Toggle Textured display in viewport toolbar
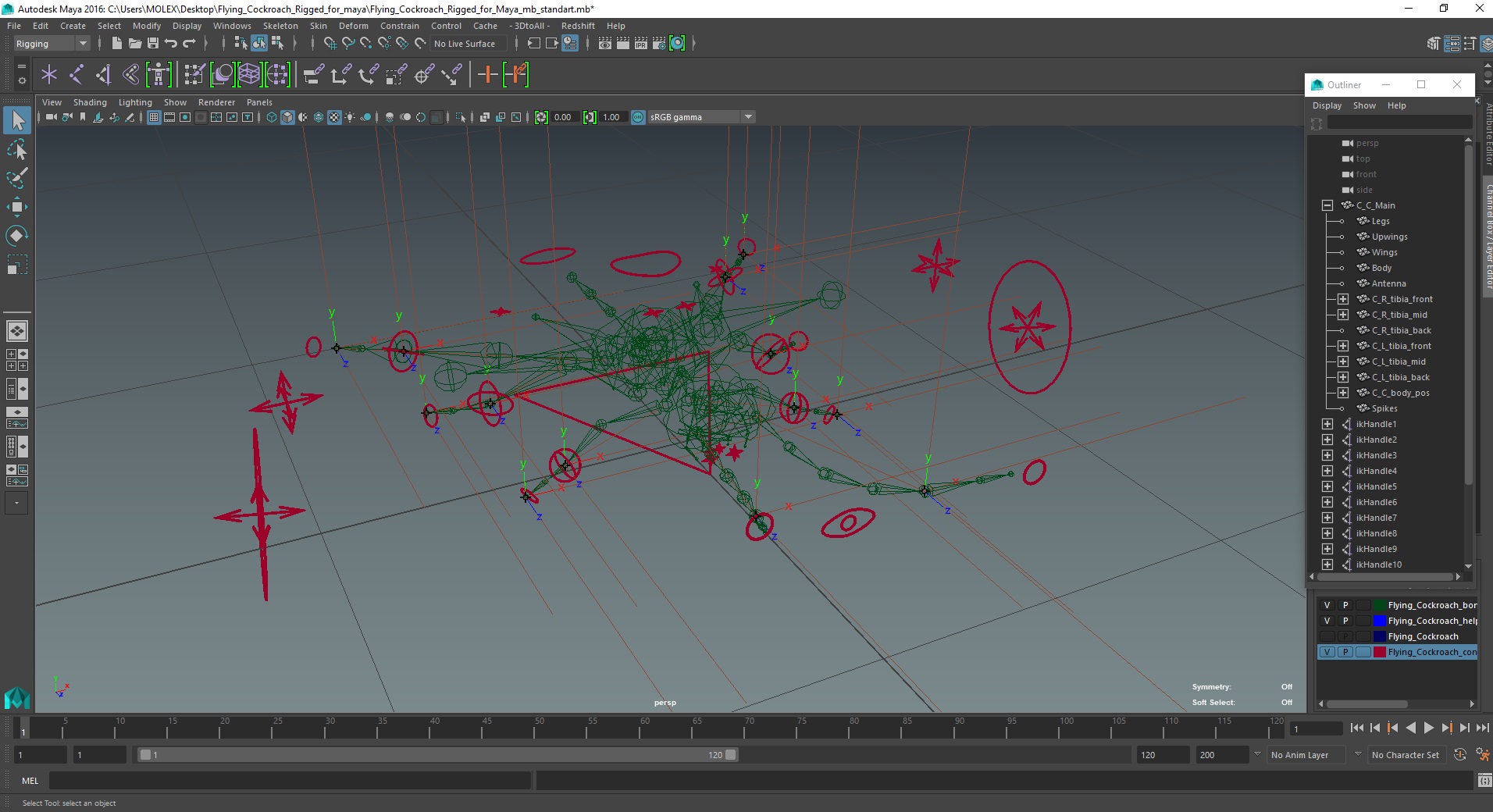This screenshot has height=812, width=1493. point(334,117)
